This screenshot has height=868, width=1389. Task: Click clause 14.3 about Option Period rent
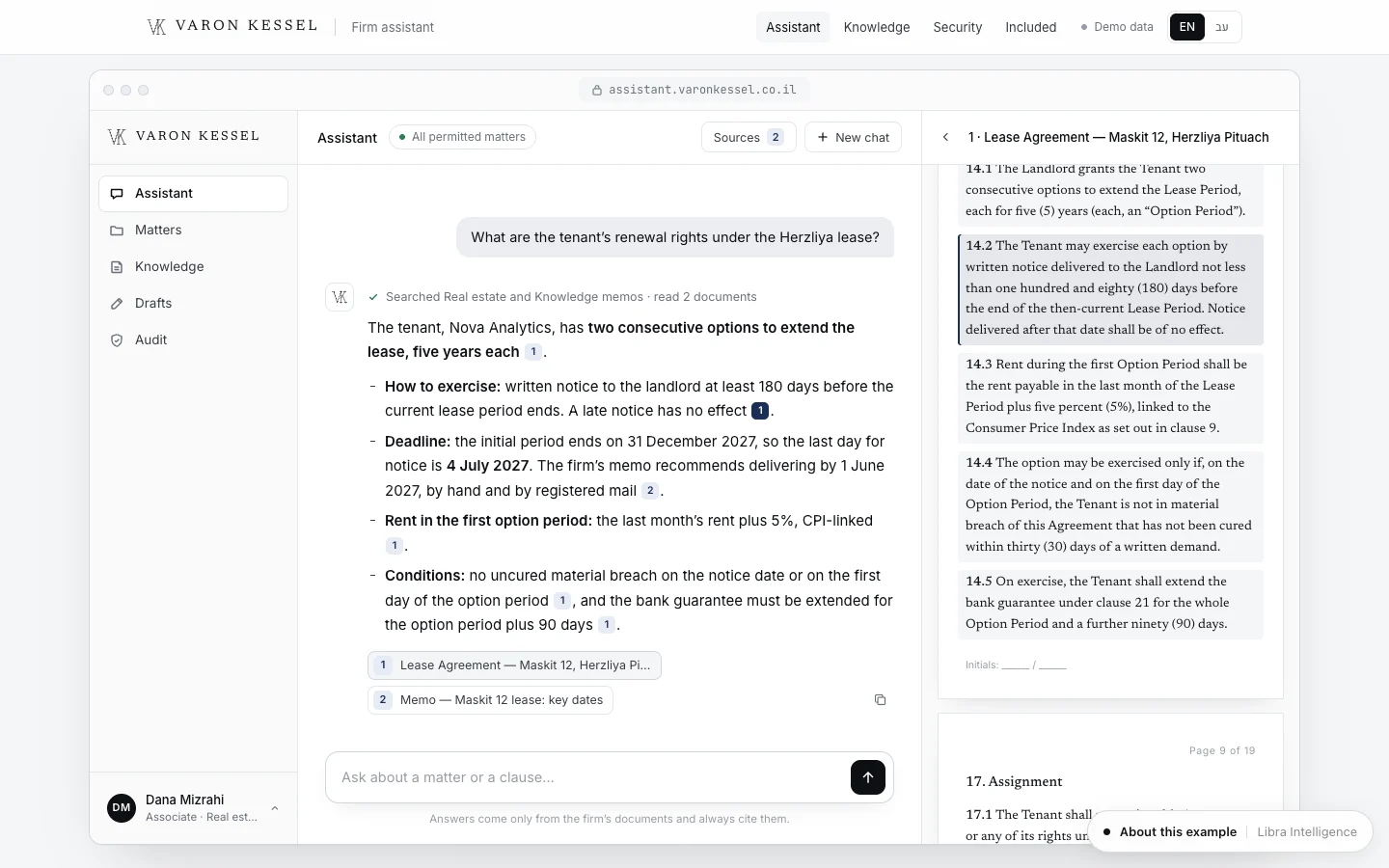tap(1110, 396)
